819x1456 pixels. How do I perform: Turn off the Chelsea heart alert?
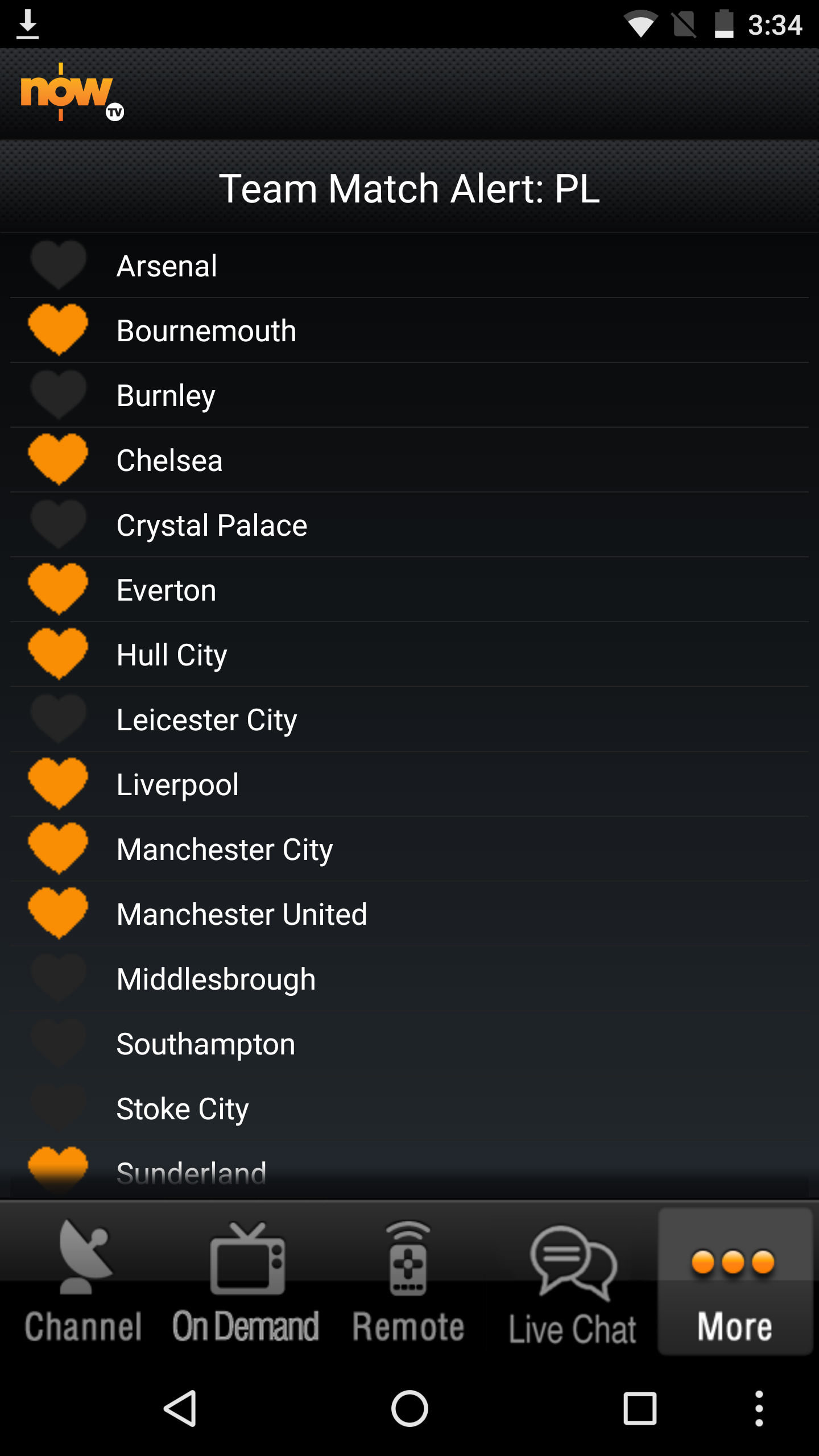click(x=58, y=459)
